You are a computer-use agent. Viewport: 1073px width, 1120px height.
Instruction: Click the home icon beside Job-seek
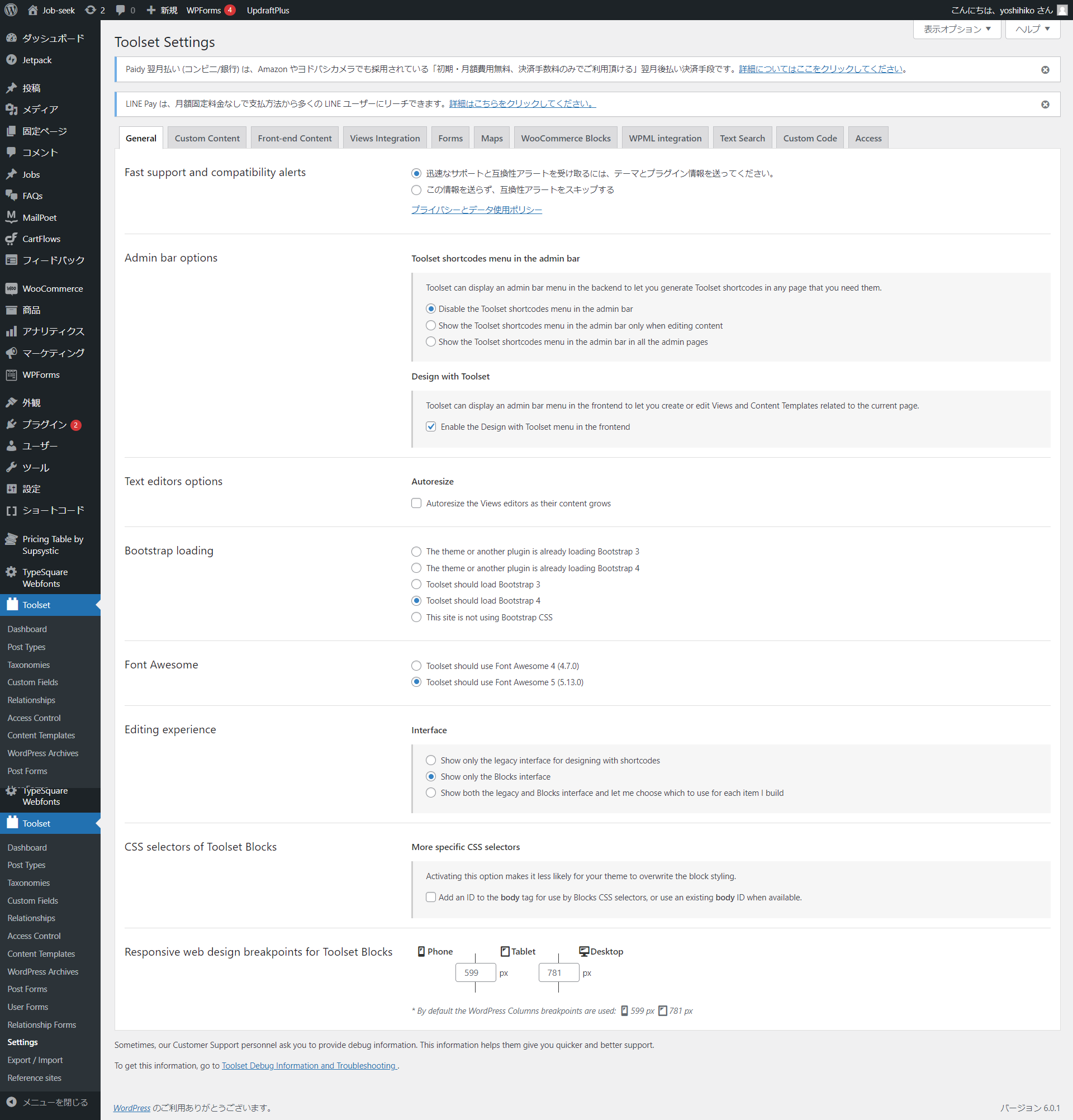coord(32,10)
